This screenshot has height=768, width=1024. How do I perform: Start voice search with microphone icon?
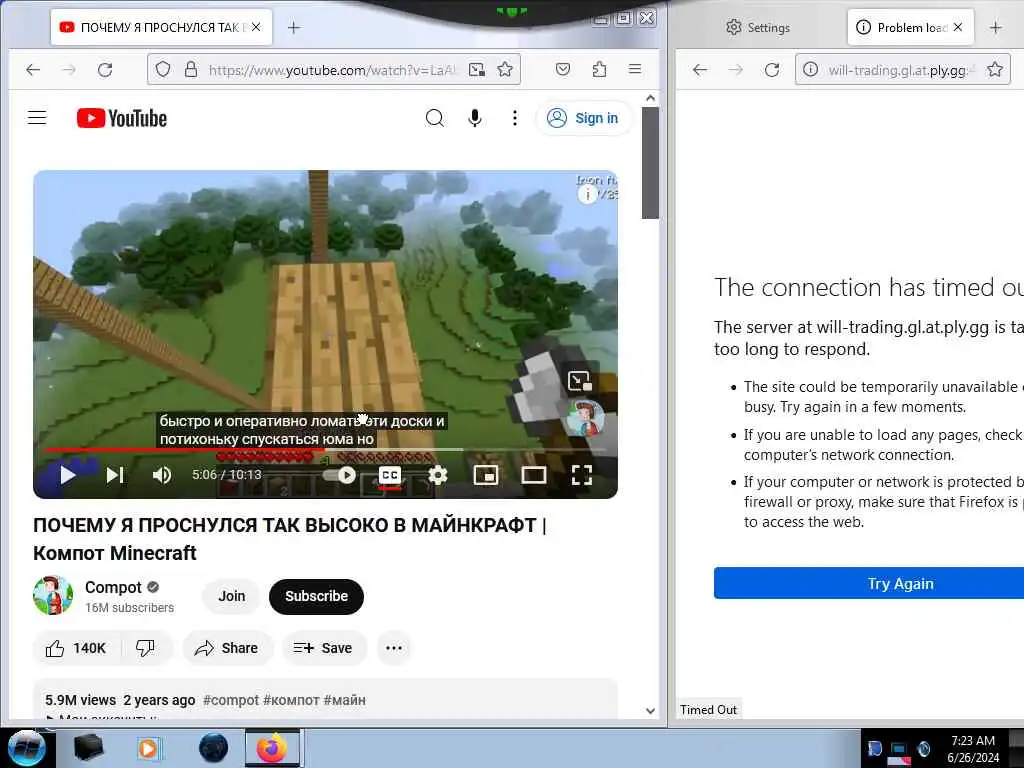(x=475, y=118)
